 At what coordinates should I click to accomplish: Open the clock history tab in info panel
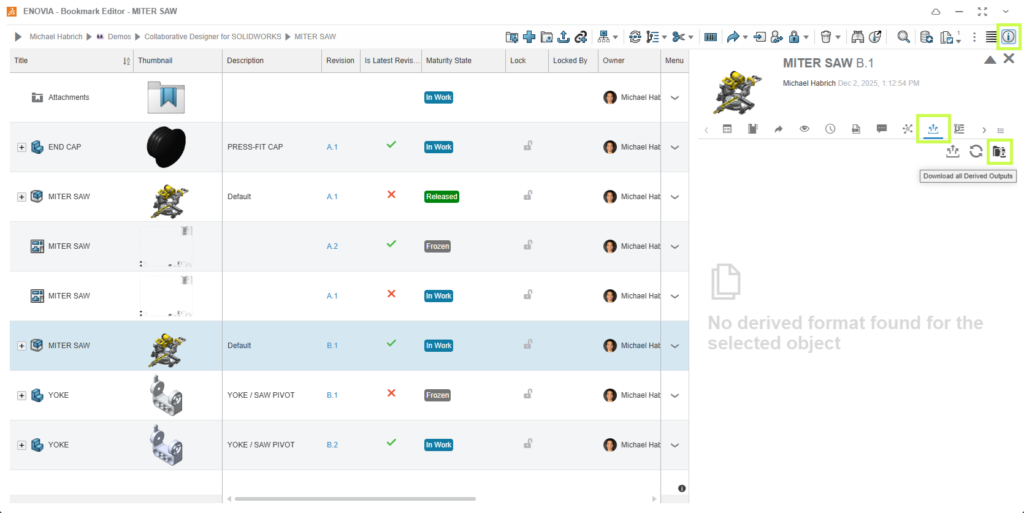coord(830,129)
